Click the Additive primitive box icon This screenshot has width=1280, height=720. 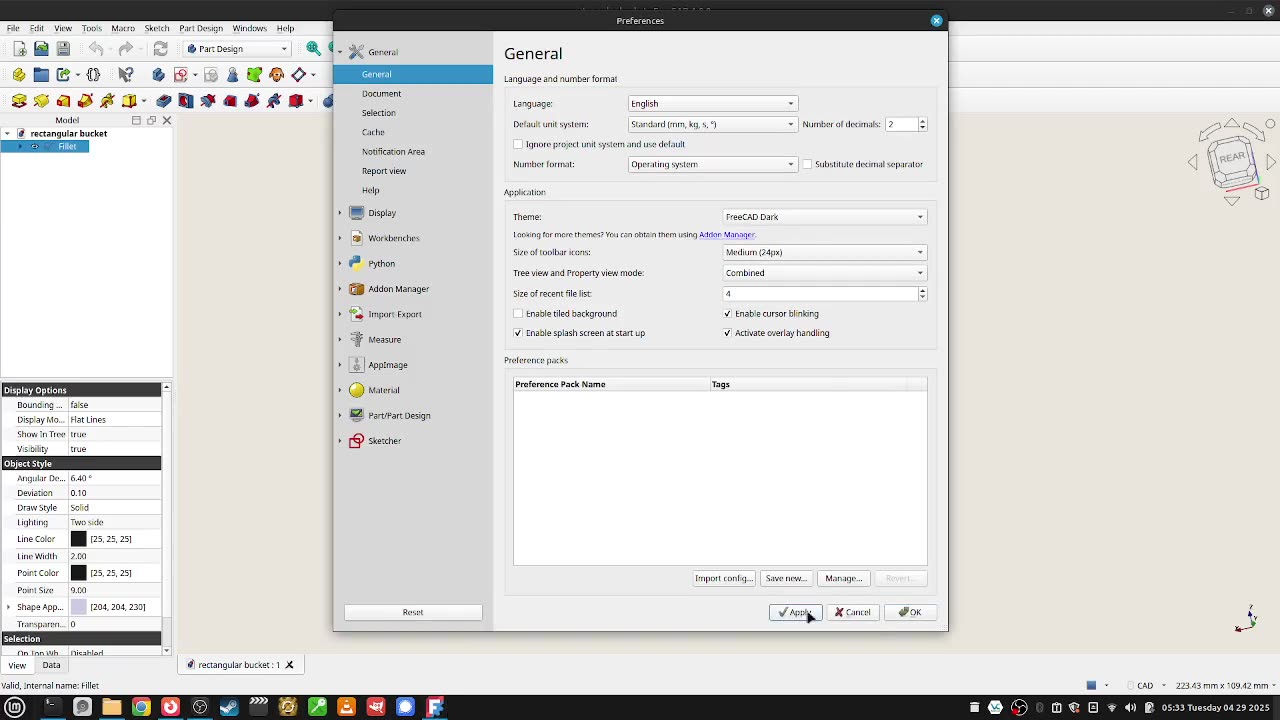pos(129,101)
